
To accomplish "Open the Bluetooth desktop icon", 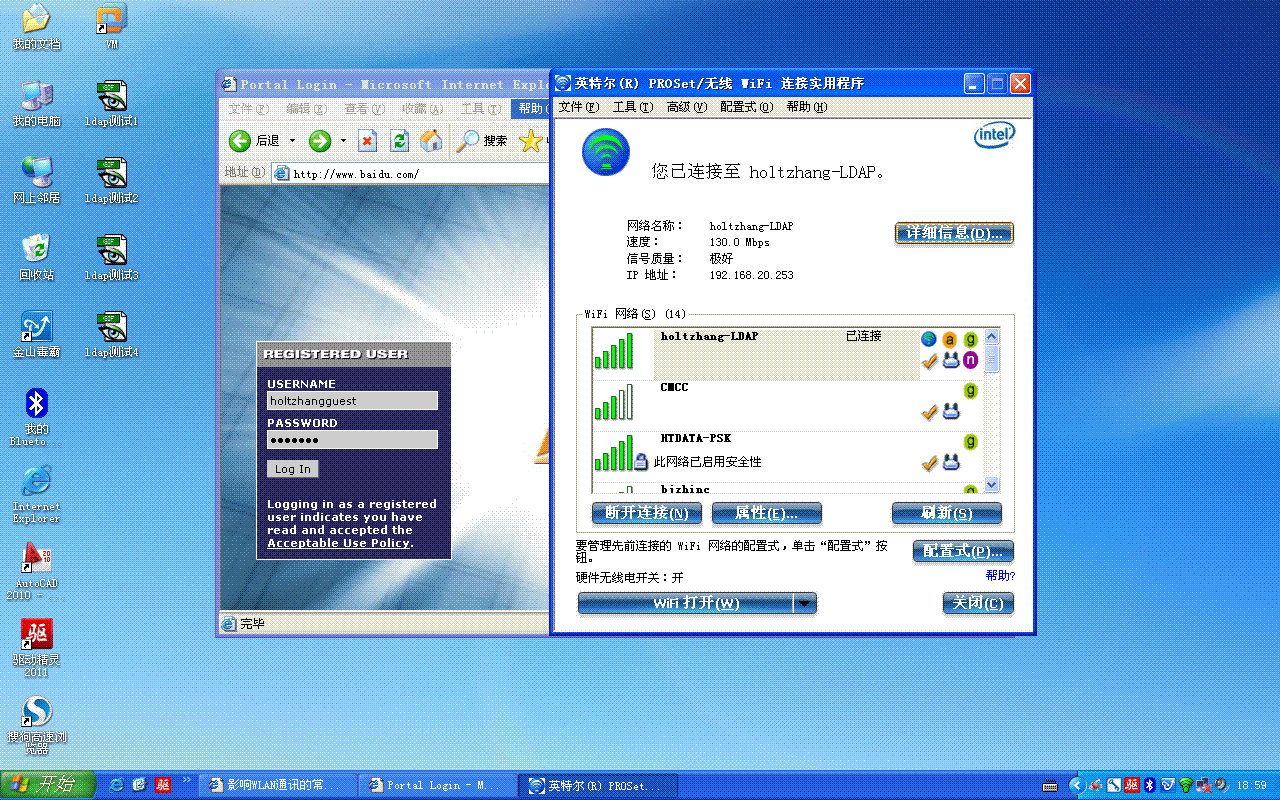I will 36,417.
